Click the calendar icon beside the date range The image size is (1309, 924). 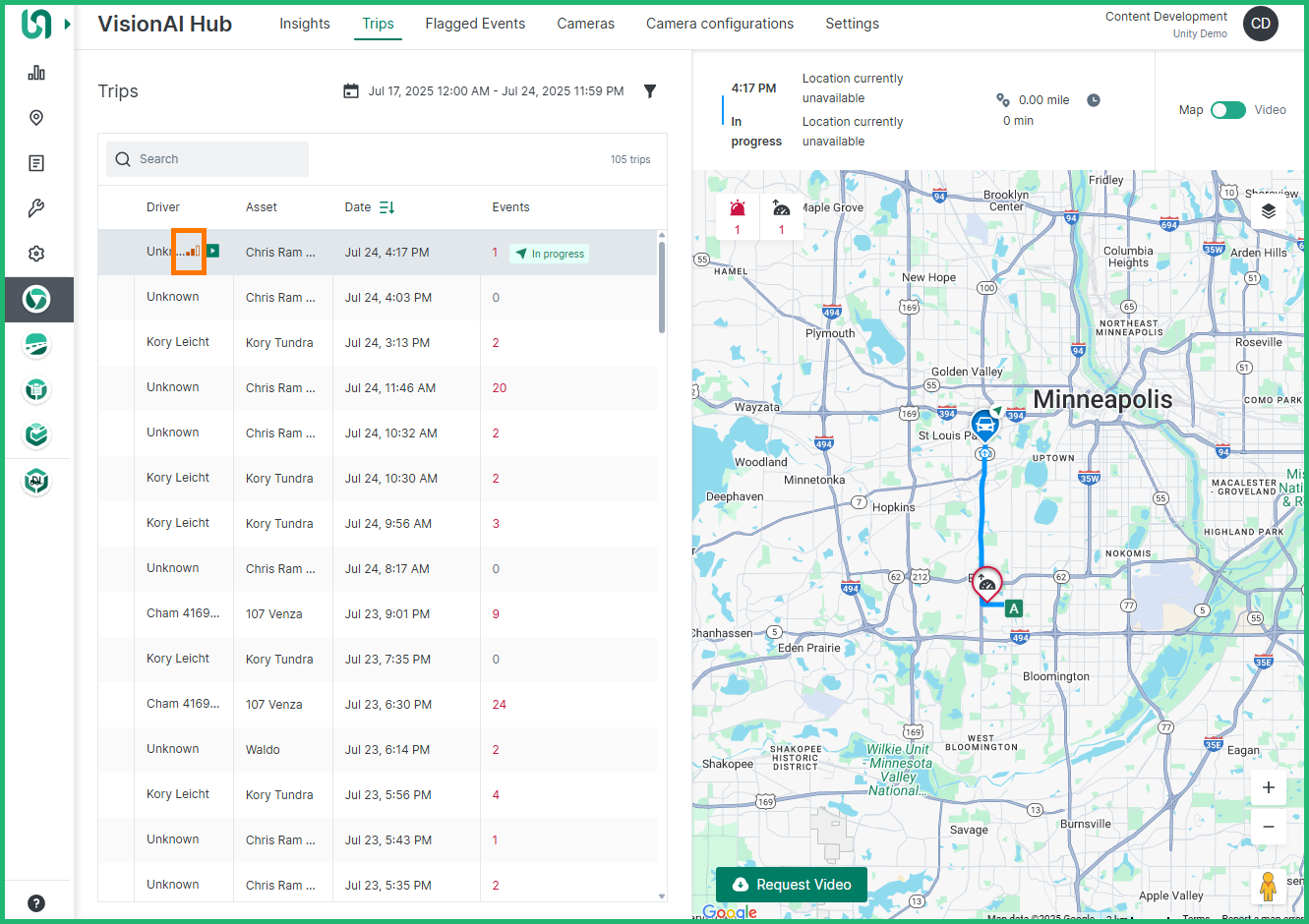351,90
